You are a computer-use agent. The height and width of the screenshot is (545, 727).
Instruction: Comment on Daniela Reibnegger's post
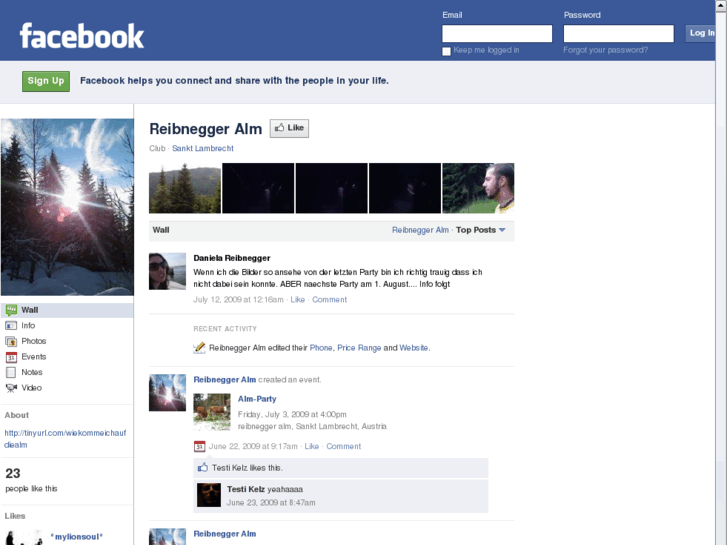[x=329, y=300]
